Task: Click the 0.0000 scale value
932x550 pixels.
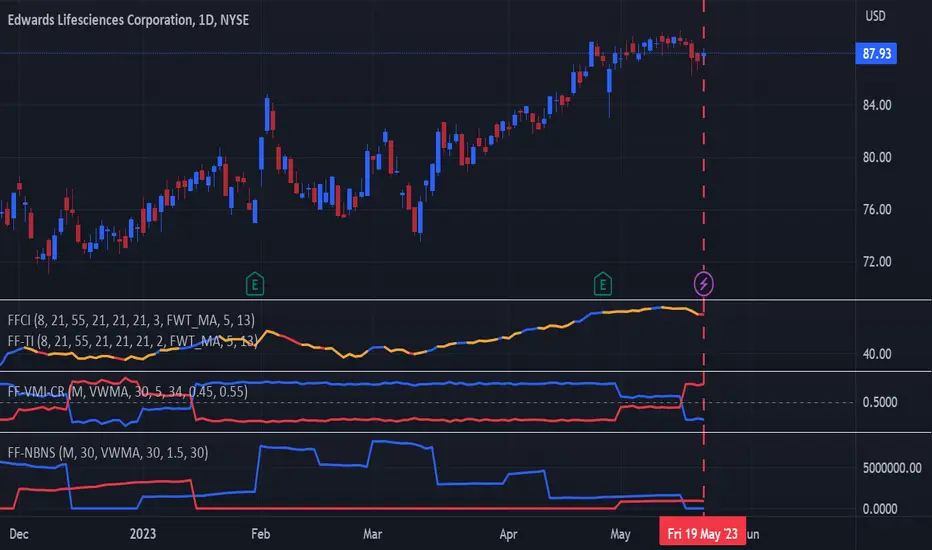Action: coord(880,509)
